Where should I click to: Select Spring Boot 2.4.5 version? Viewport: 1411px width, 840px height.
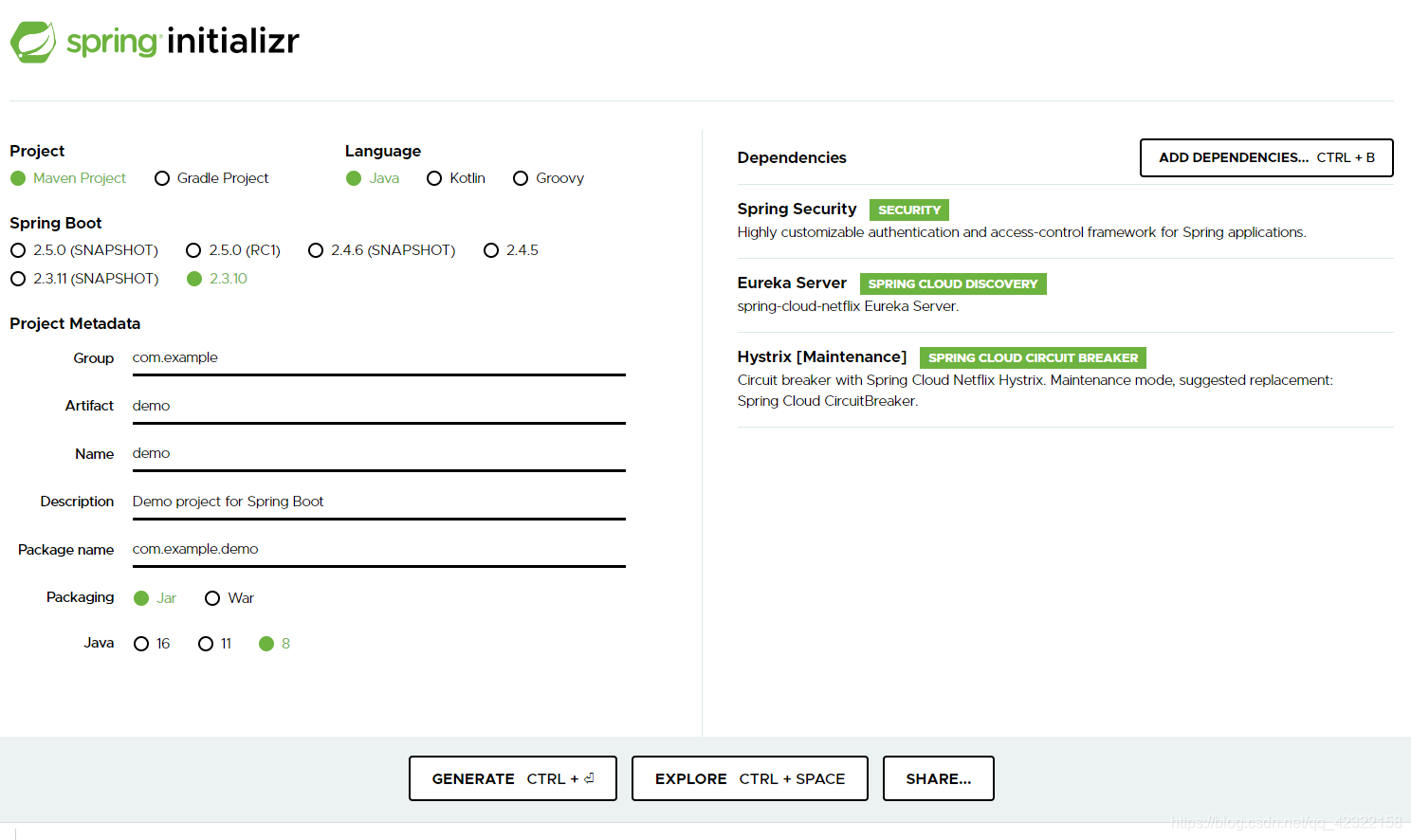point(511,250)
